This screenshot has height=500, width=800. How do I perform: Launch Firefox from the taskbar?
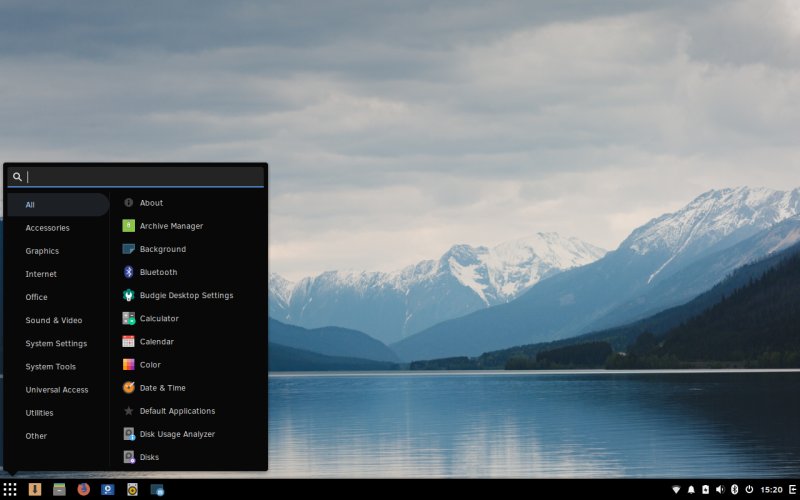84,489
